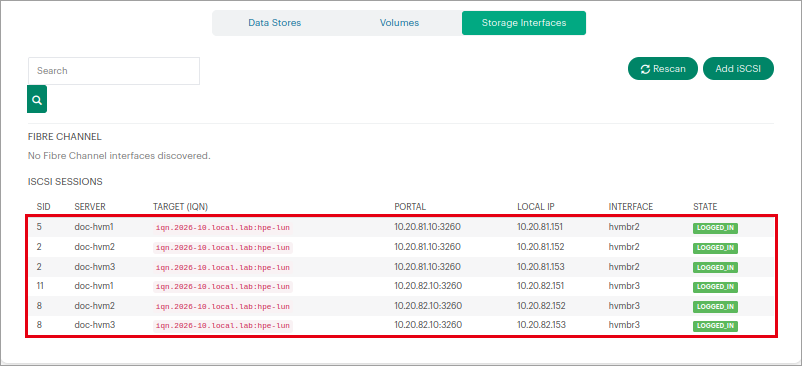This screenshot has width=802, height=366.
Task: Click SID 8 in the 10.20.82.153 row
Action: [39, 325]
